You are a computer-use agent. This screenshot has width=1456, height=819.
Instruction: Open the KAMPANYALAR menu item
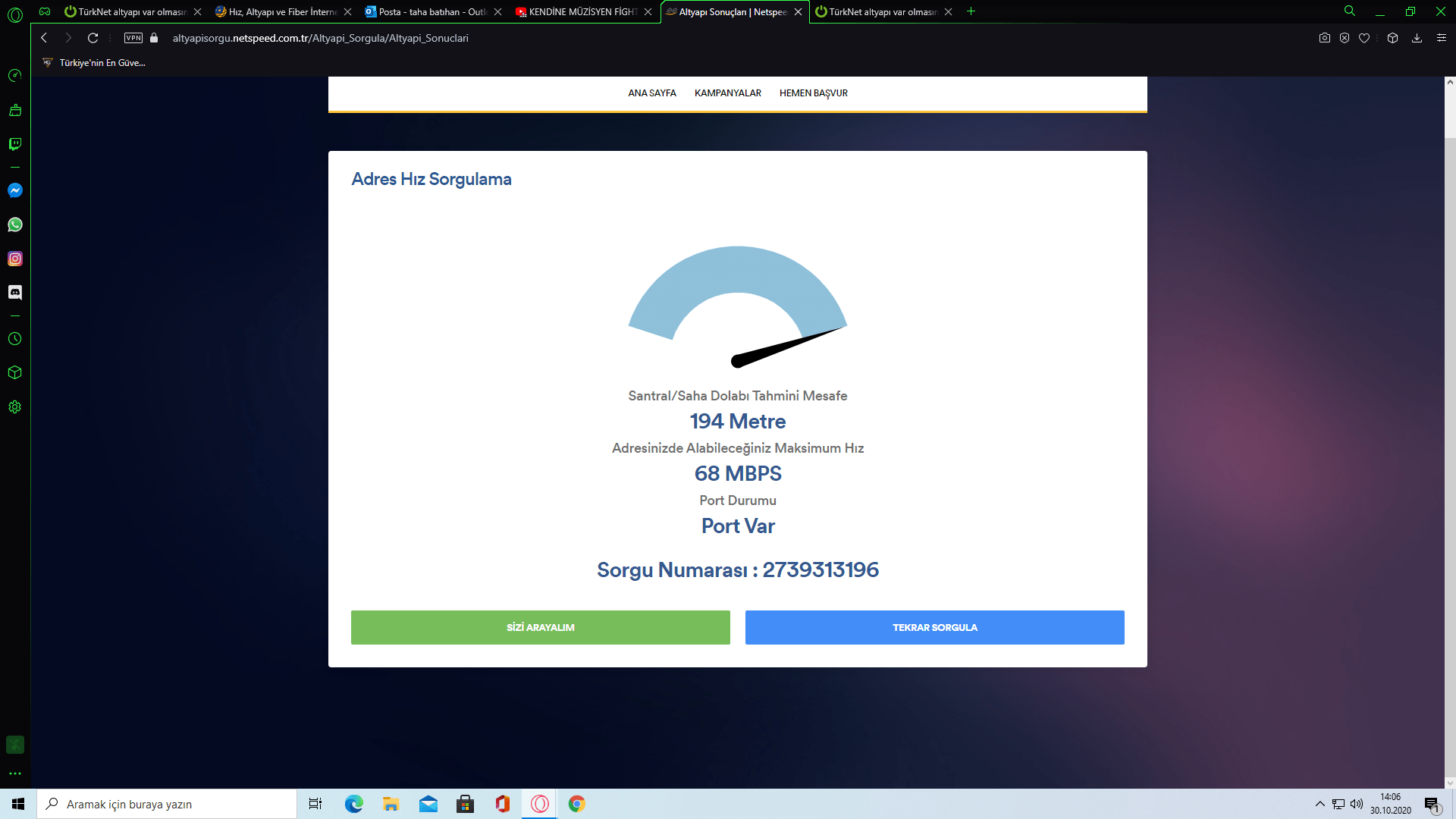click(x=727, y=93)
